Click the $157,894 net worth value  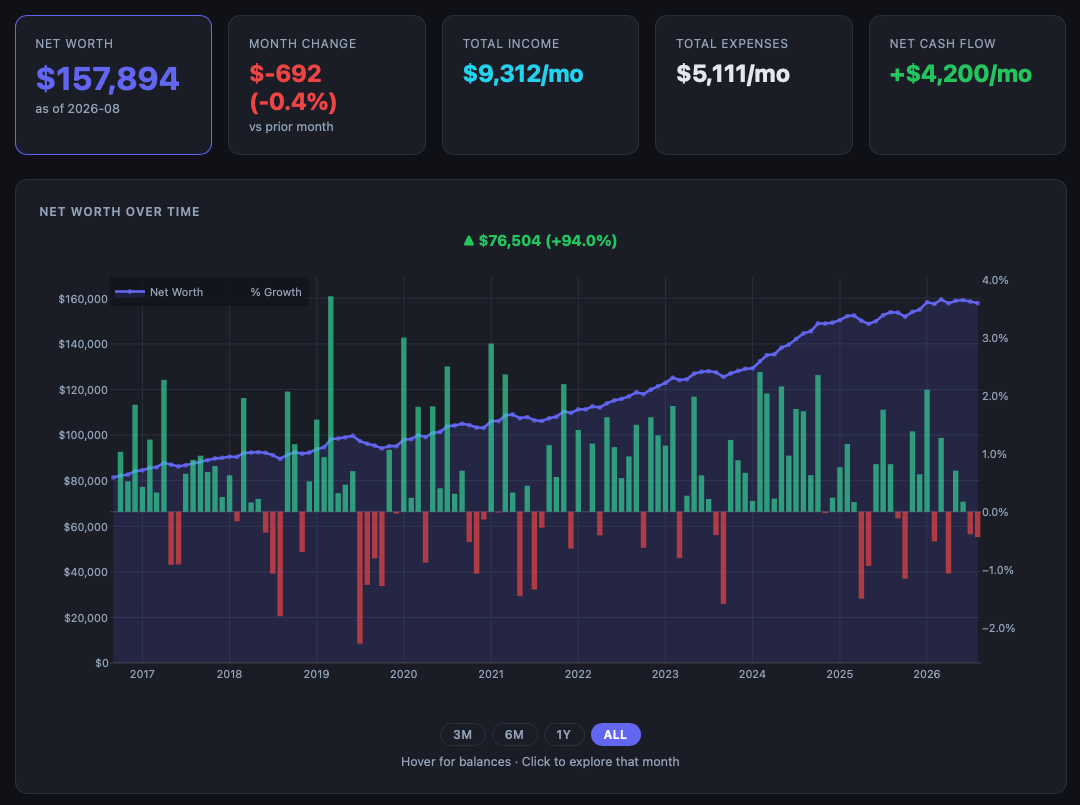(x=107, y=79)
